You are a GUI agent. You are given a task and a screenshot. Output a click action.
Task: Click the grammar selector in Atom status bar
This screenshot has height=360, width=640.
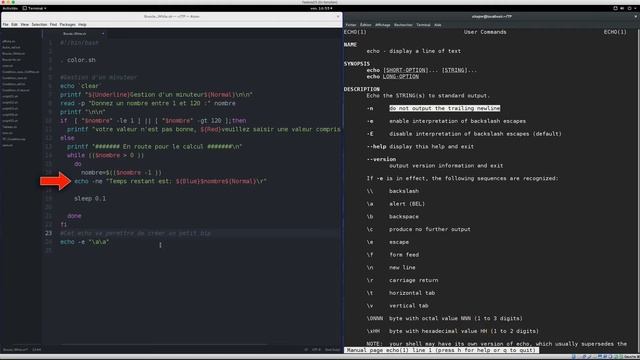click(x=332, y=350)
